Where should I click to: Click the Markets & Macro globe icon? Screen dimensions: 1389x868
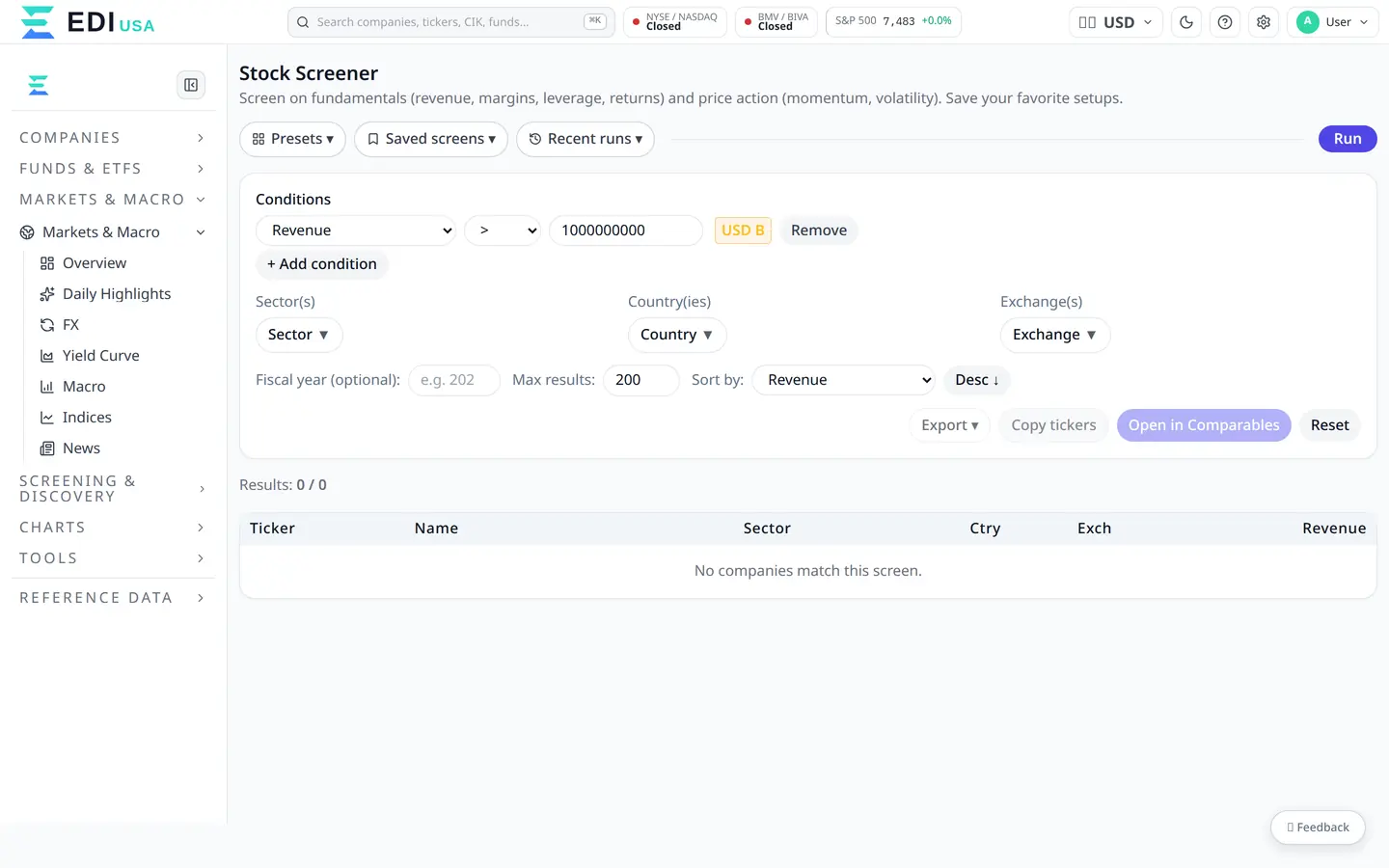coord(27,232)
